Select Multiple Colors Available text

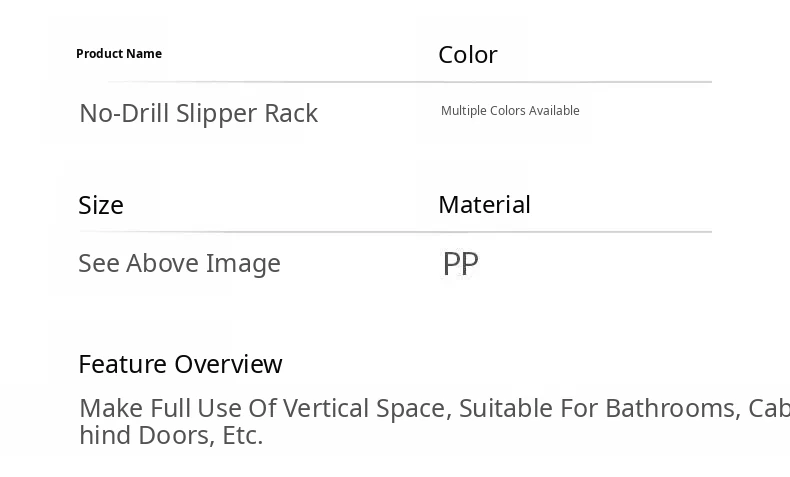coord(510,111)
